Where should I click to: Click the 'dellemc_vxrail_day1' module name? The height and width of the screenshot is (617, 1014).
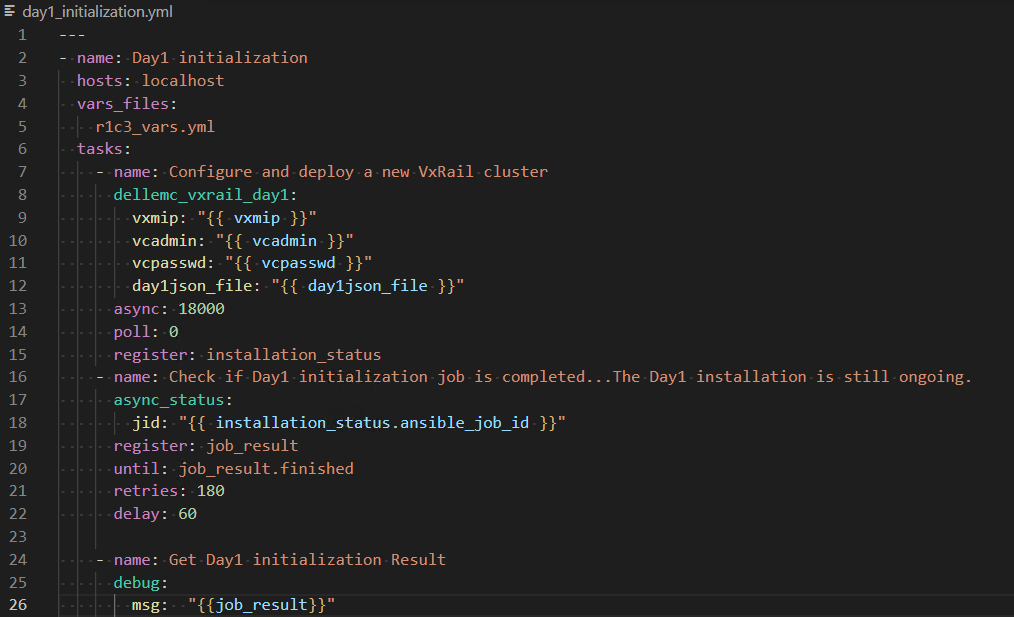204,195
